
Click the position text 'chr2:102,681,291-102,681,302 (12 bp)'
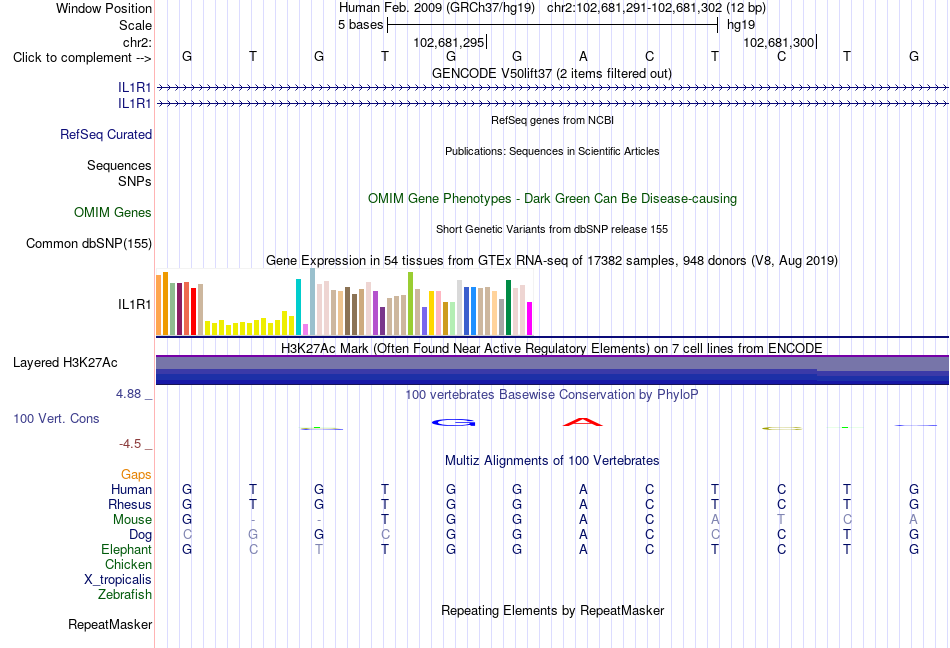(x=656, y=8)
